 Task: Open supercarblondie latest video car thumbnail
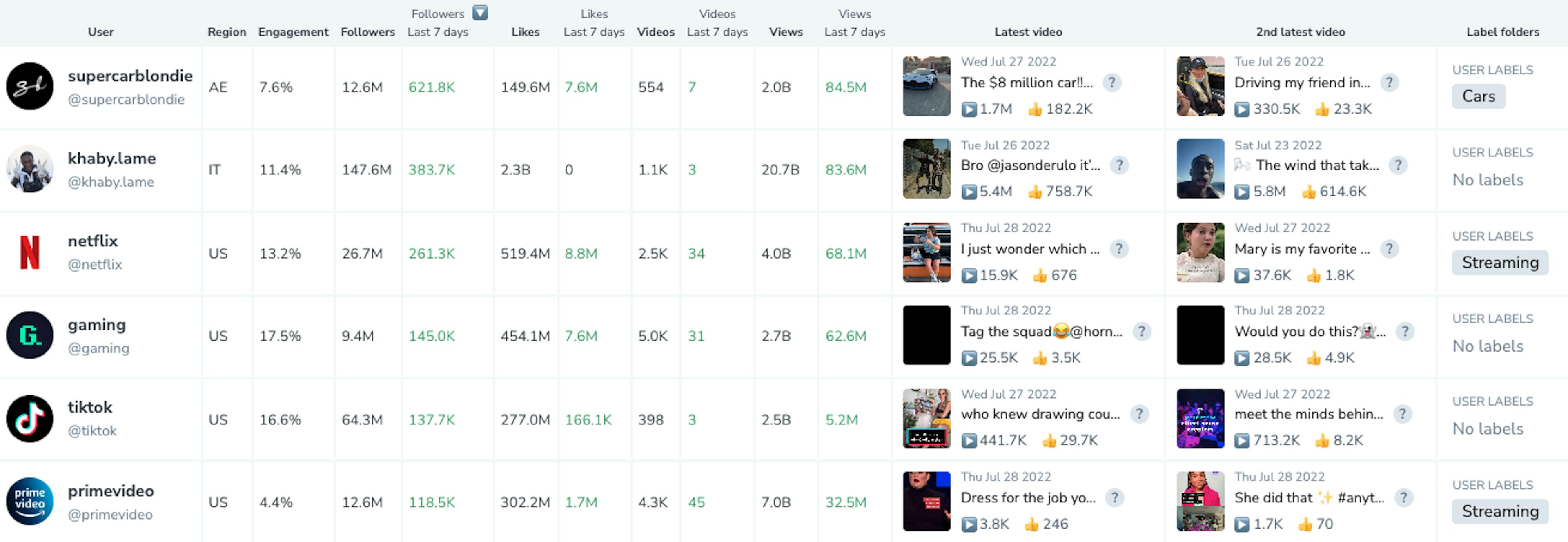click(927, 86)
